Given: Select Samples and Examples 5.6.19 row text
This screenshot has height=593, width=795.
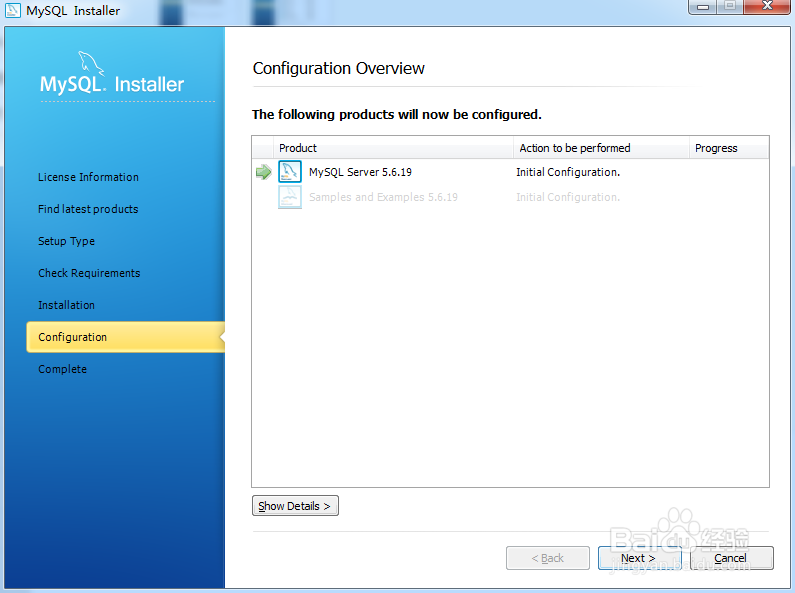Looking at the screenshot, I should 383,197.
